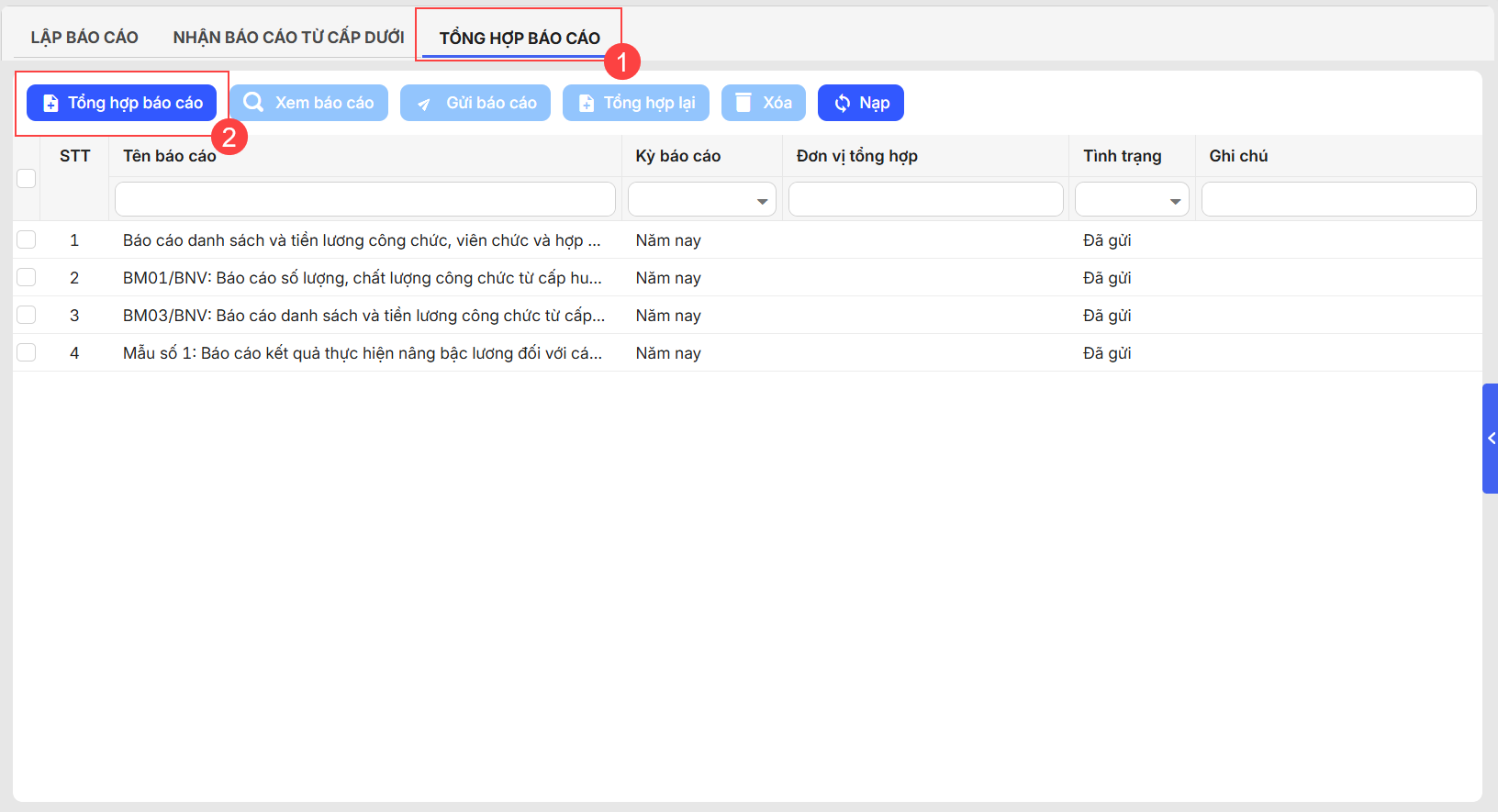The height and width of the screenshot is (812, 1498).
Task: Click the paper plane icon in Gửi báo cáo
Action: (423, 104)
